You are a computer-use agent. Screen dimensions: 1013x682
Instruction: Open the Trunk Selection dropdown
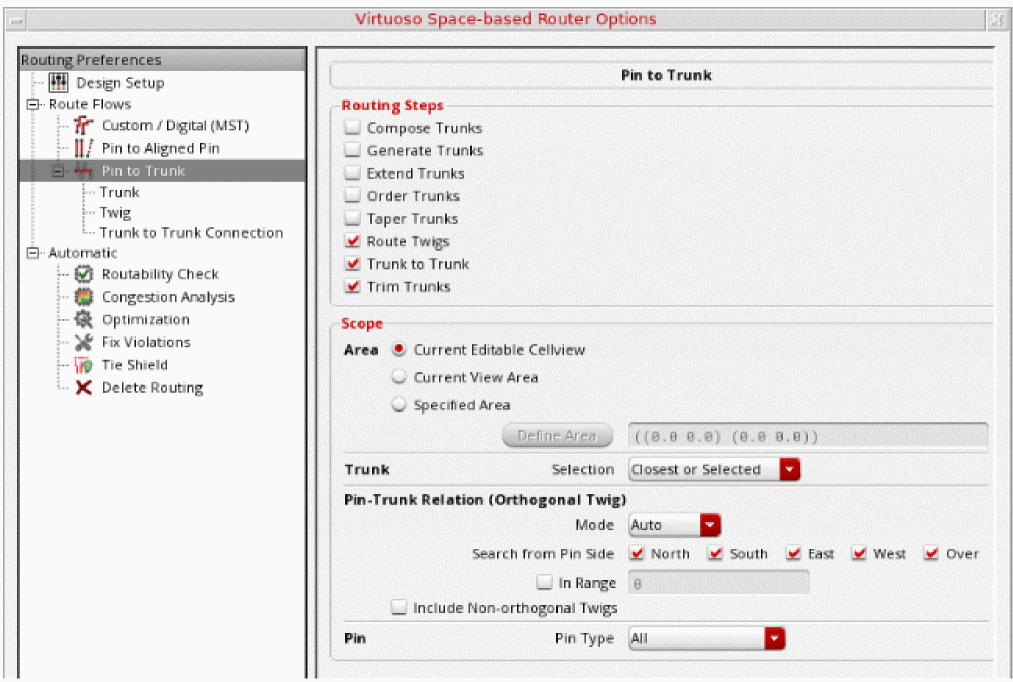pyautogui.click(x=715, y=470)
